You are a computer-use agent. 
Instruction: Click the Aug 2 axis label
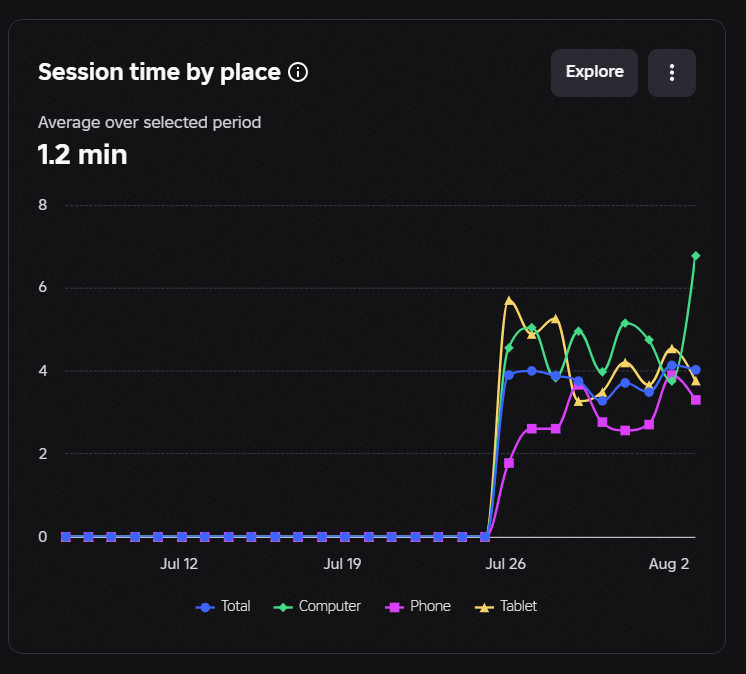669,564
